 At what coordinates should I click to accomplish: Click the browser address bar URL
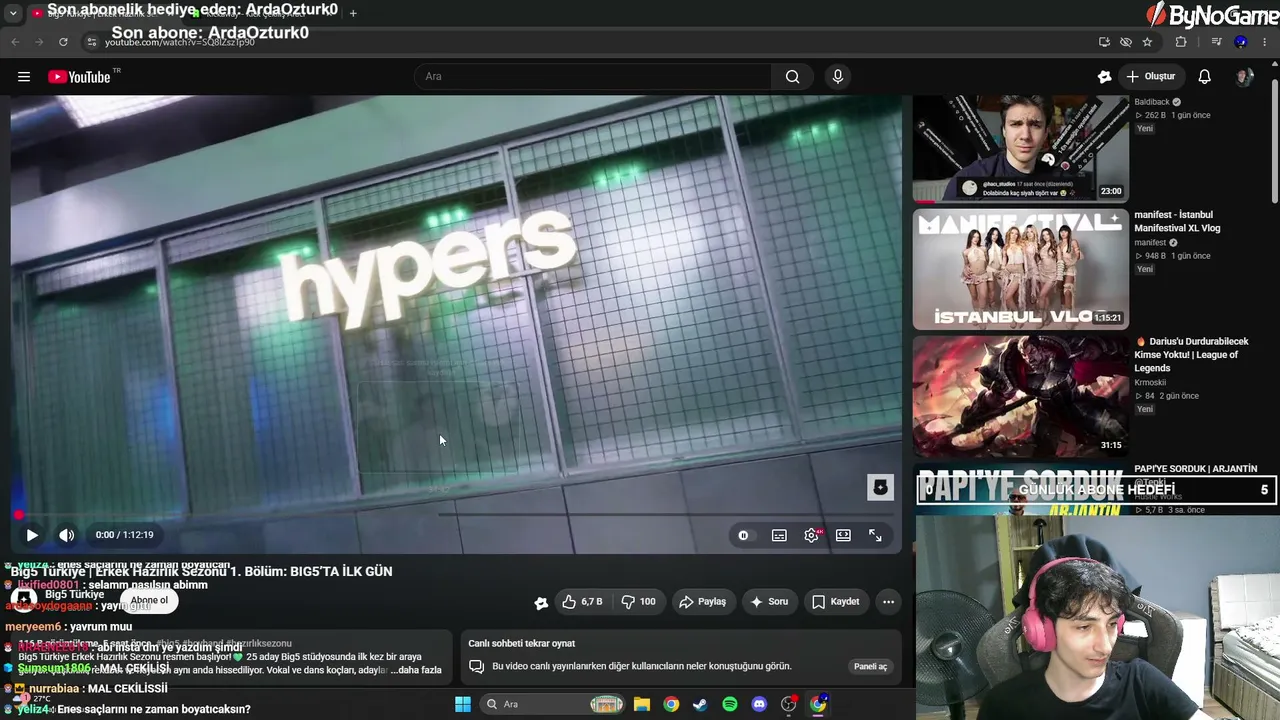[x=180, y=42]
